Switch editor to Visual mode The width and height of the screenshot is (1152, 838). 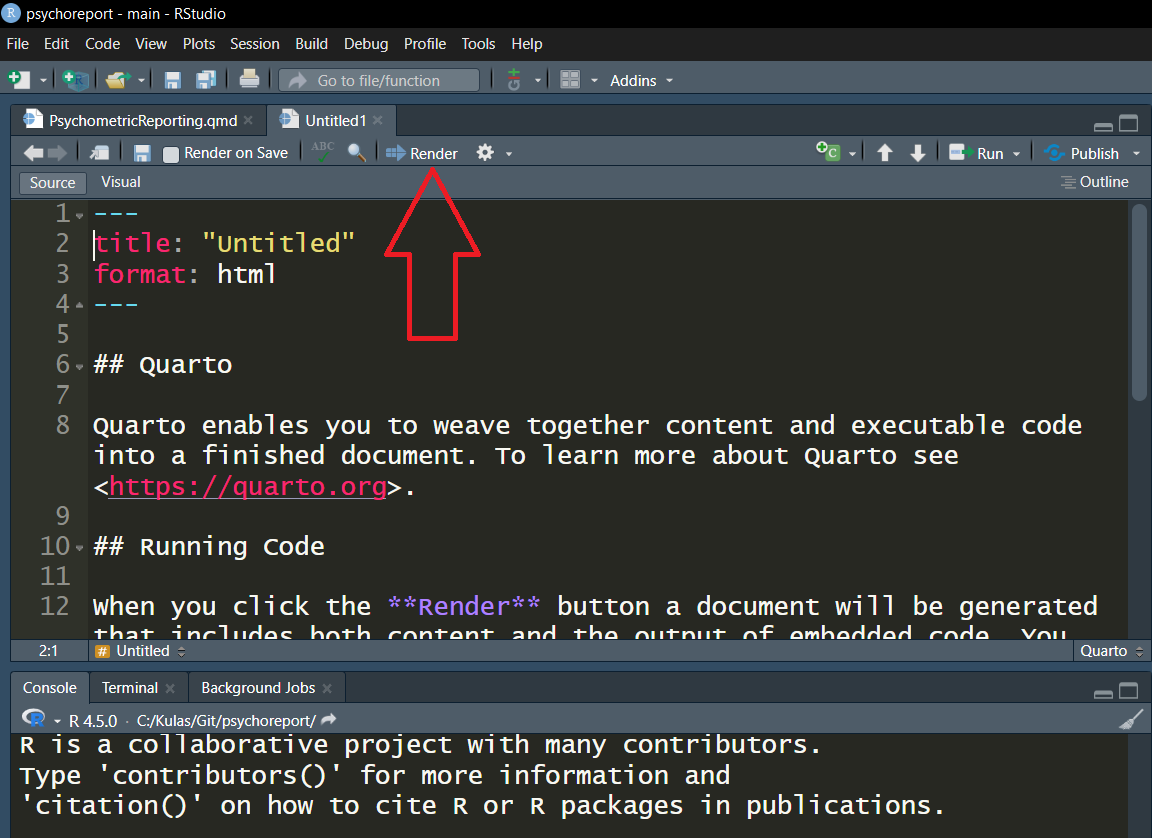pos(121,182)
